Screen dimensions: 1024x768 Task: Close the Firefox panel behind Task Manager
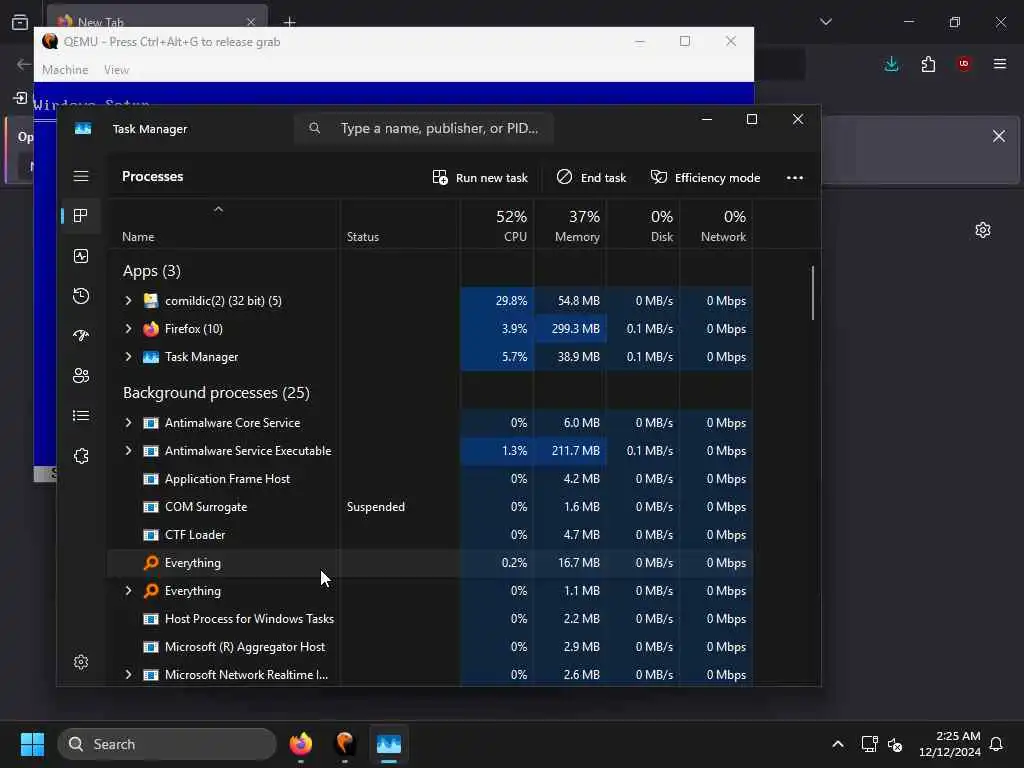point(999,136)
